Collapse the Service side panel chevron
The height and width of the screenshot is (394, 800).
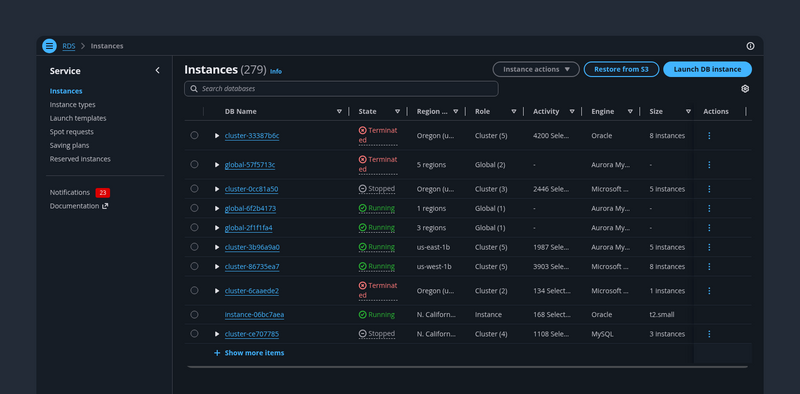click(x=157, y=70)
